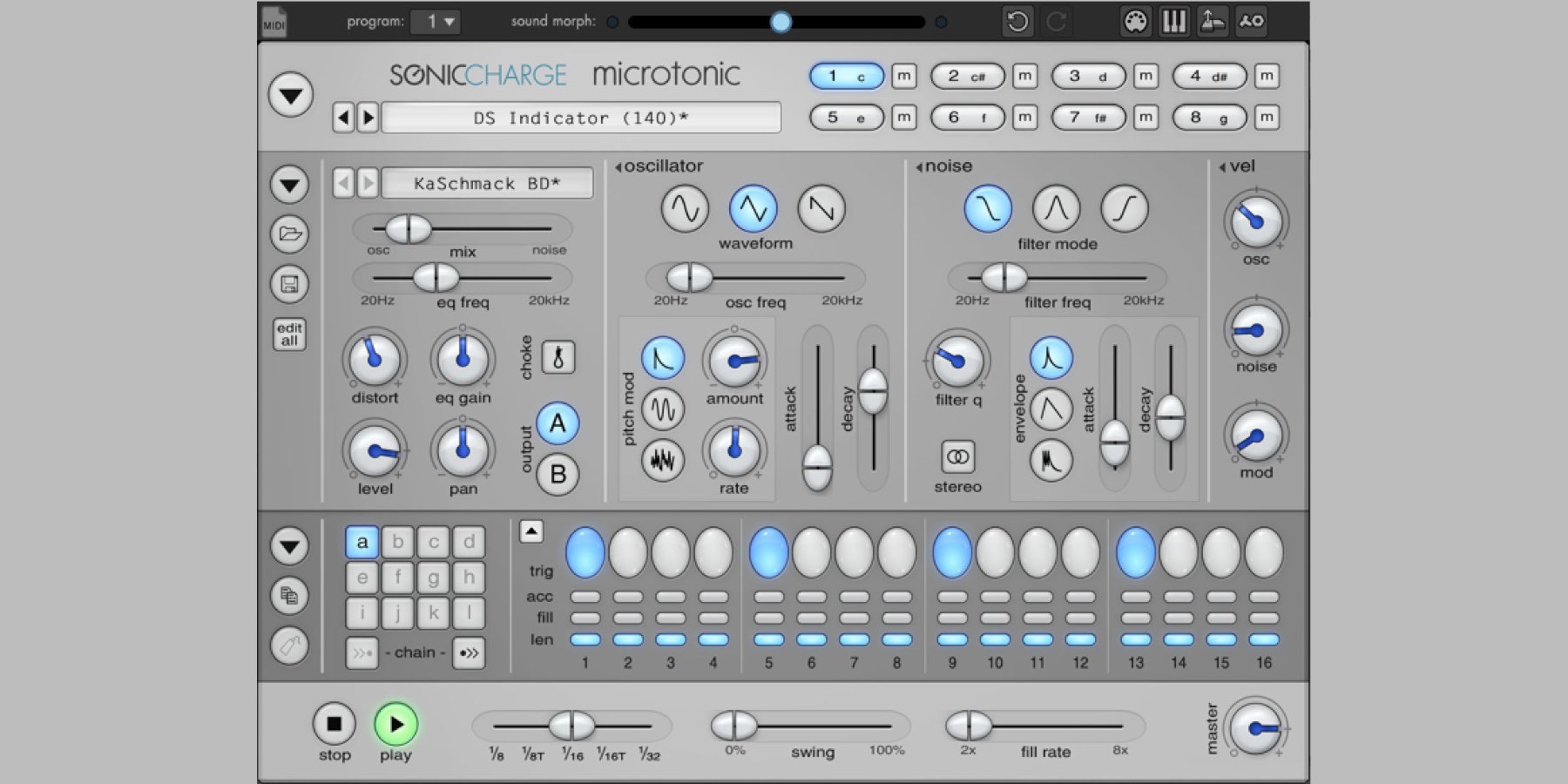Screen dimensions: 1568x784
Task: Open the main preset menu arrow
Action: click(291, 94)
